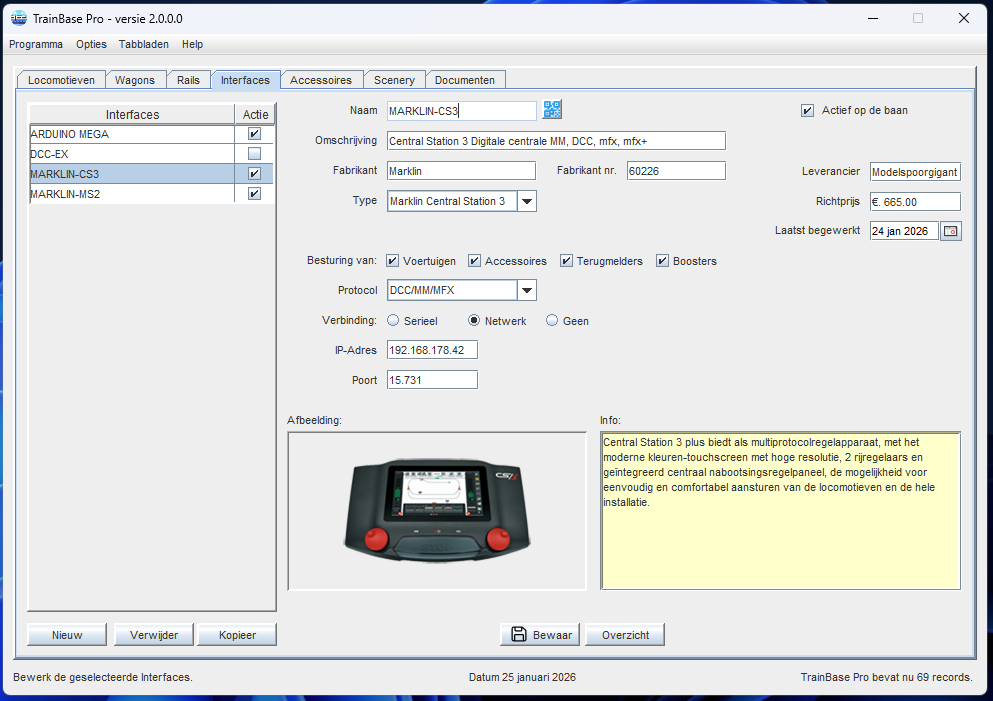Switch to the Scenery tab

click(x=394, y=80)
